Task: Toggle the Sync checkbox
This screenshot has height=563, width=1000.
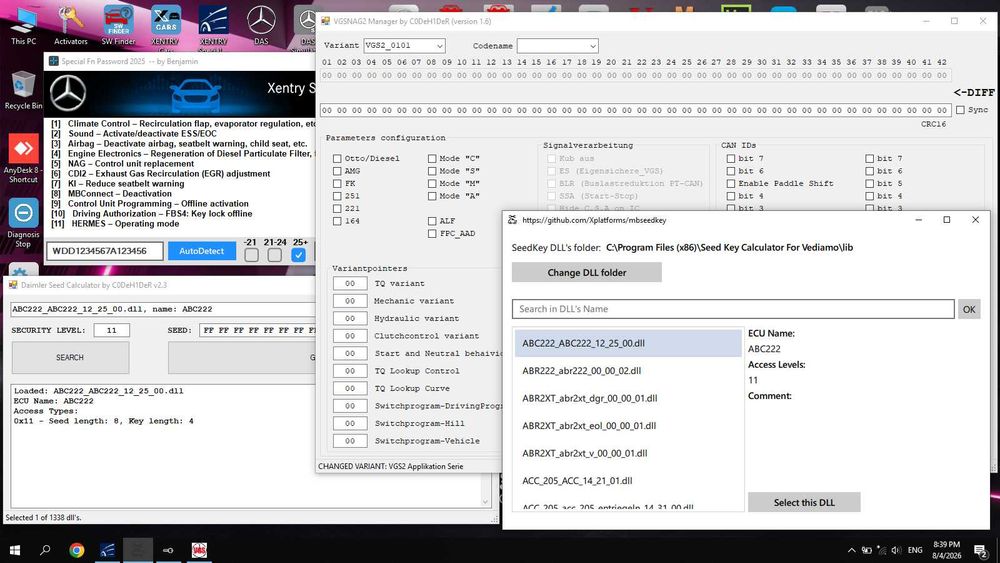Action: 960,110
